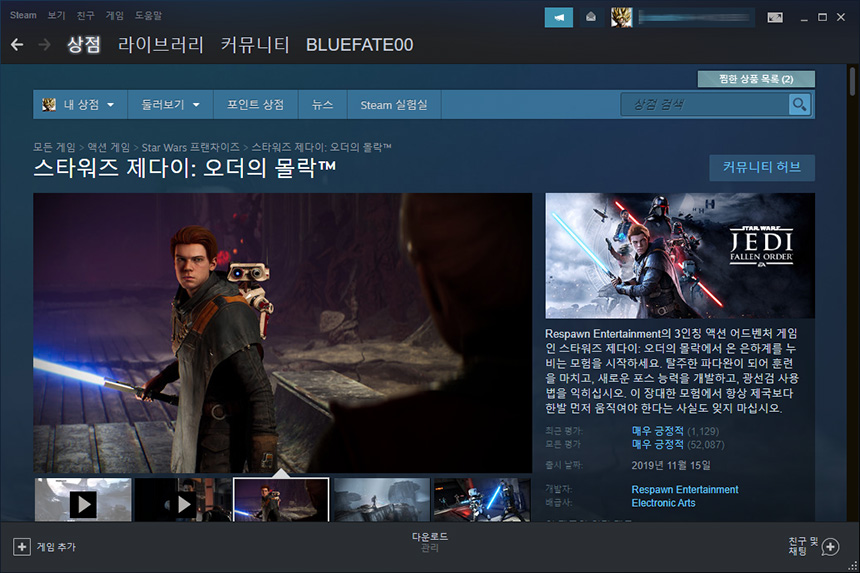Viewport: 860px width, 573px height.
Task: Click the game title breadcrumb link
Action: 321,147
